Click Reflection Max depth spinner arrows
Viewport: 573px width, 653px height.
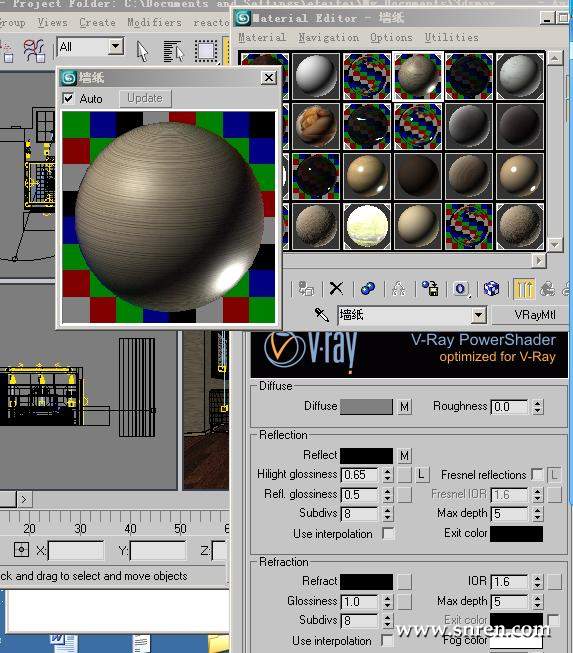pos(537,514)
